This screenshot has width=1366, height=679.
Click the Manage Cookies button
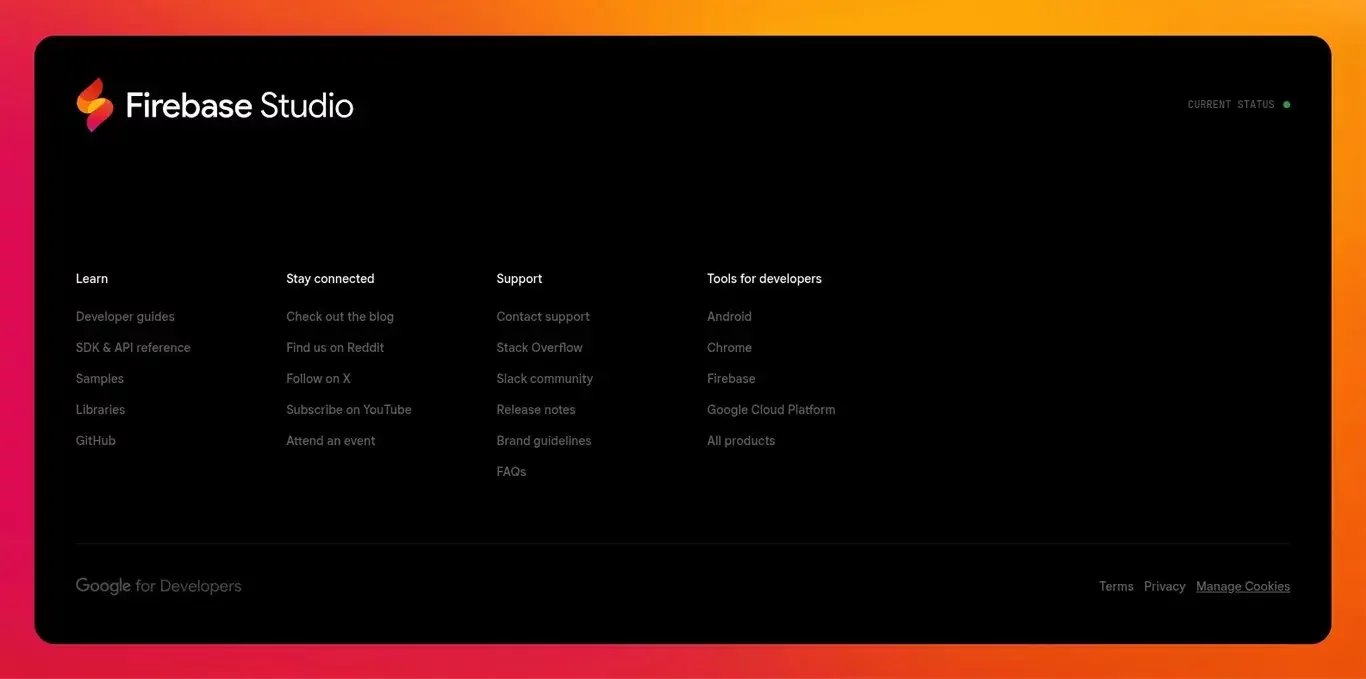(x=1243, y=587)
